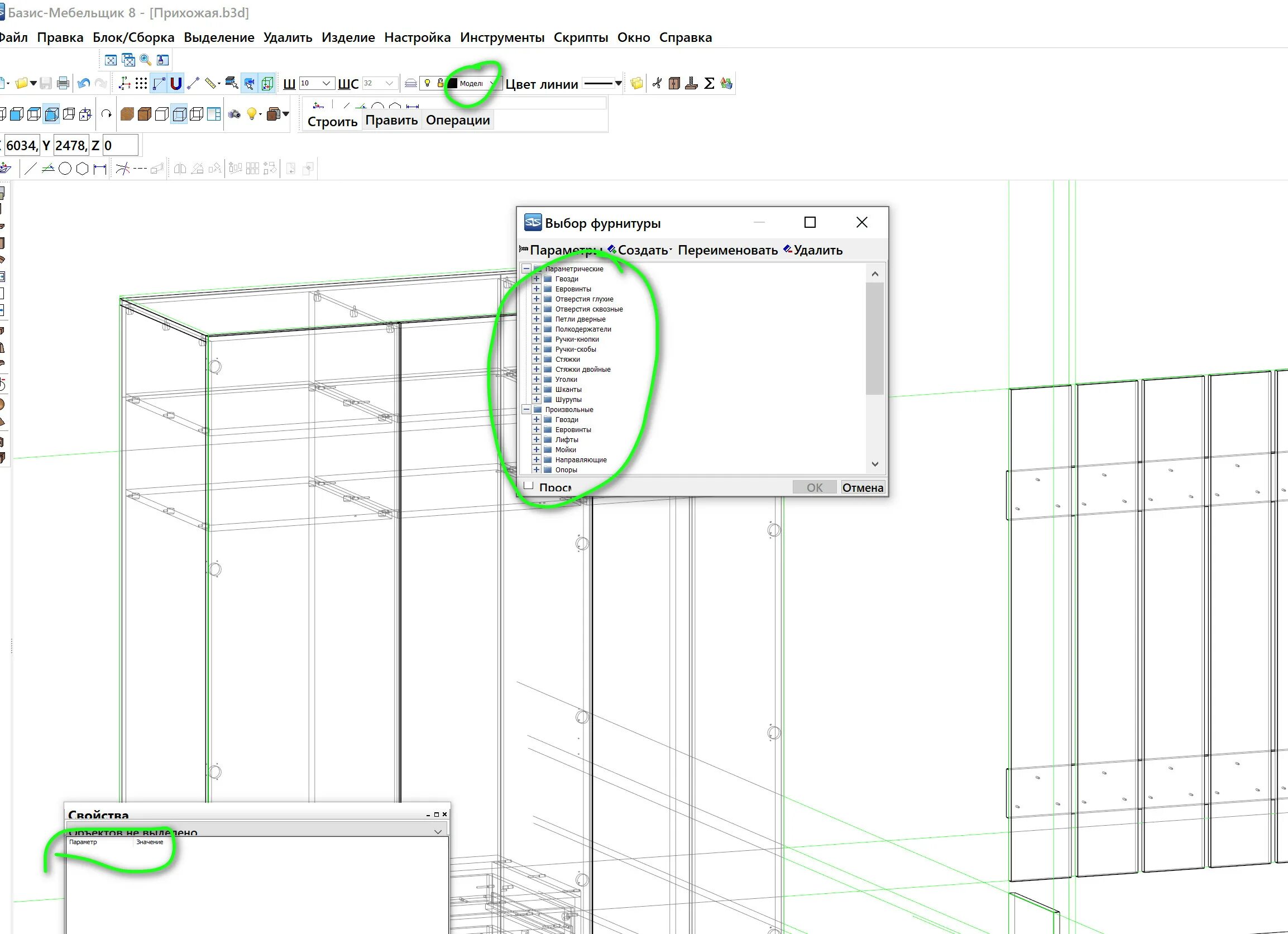Click the undo arrow icon
This screenshot has width=1288, height=934.
point(84,84)
